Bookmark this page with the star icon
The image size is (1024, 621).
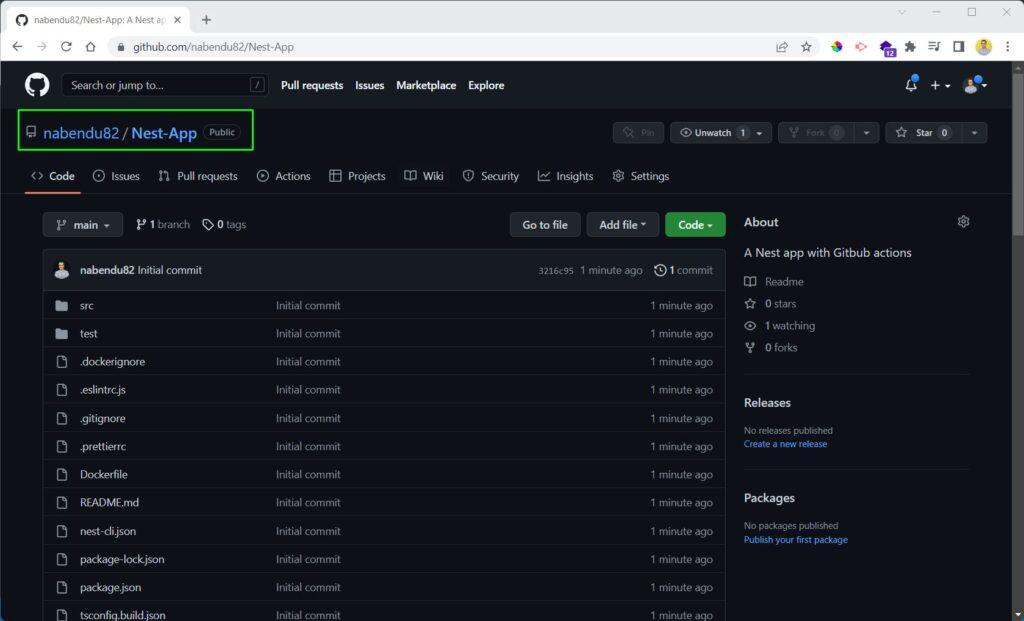tap(807, 46)
